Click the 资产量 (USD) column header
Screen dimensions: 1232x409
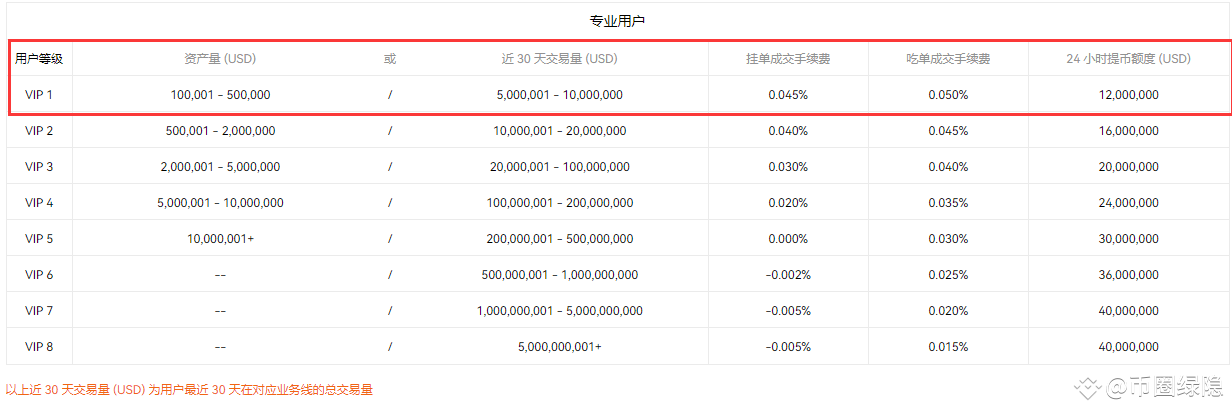coord(220,59)
